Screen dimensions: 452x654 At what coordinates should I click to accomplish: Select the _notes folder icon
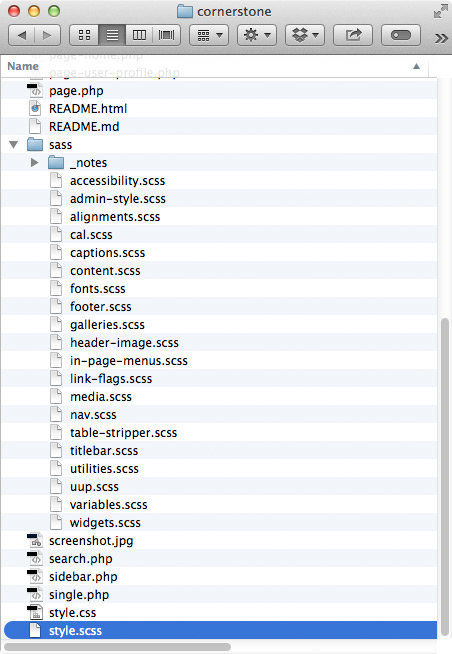click(56, 163)
